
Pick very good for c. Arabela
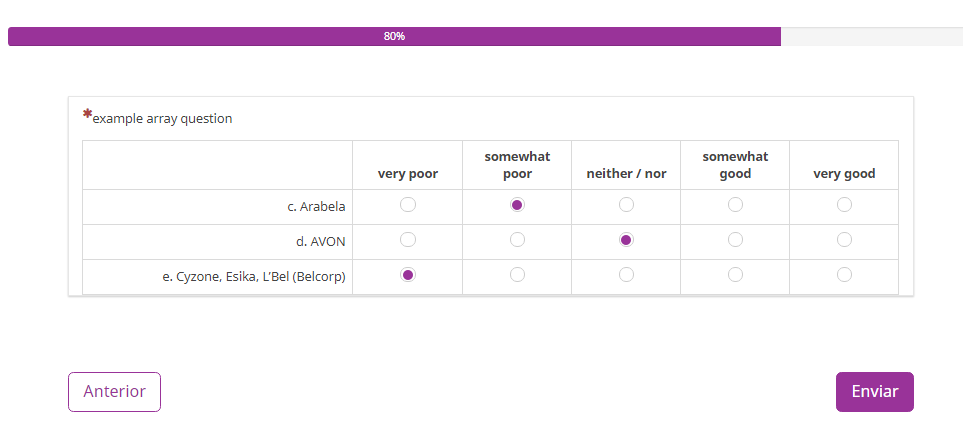(x=844, y=204)
